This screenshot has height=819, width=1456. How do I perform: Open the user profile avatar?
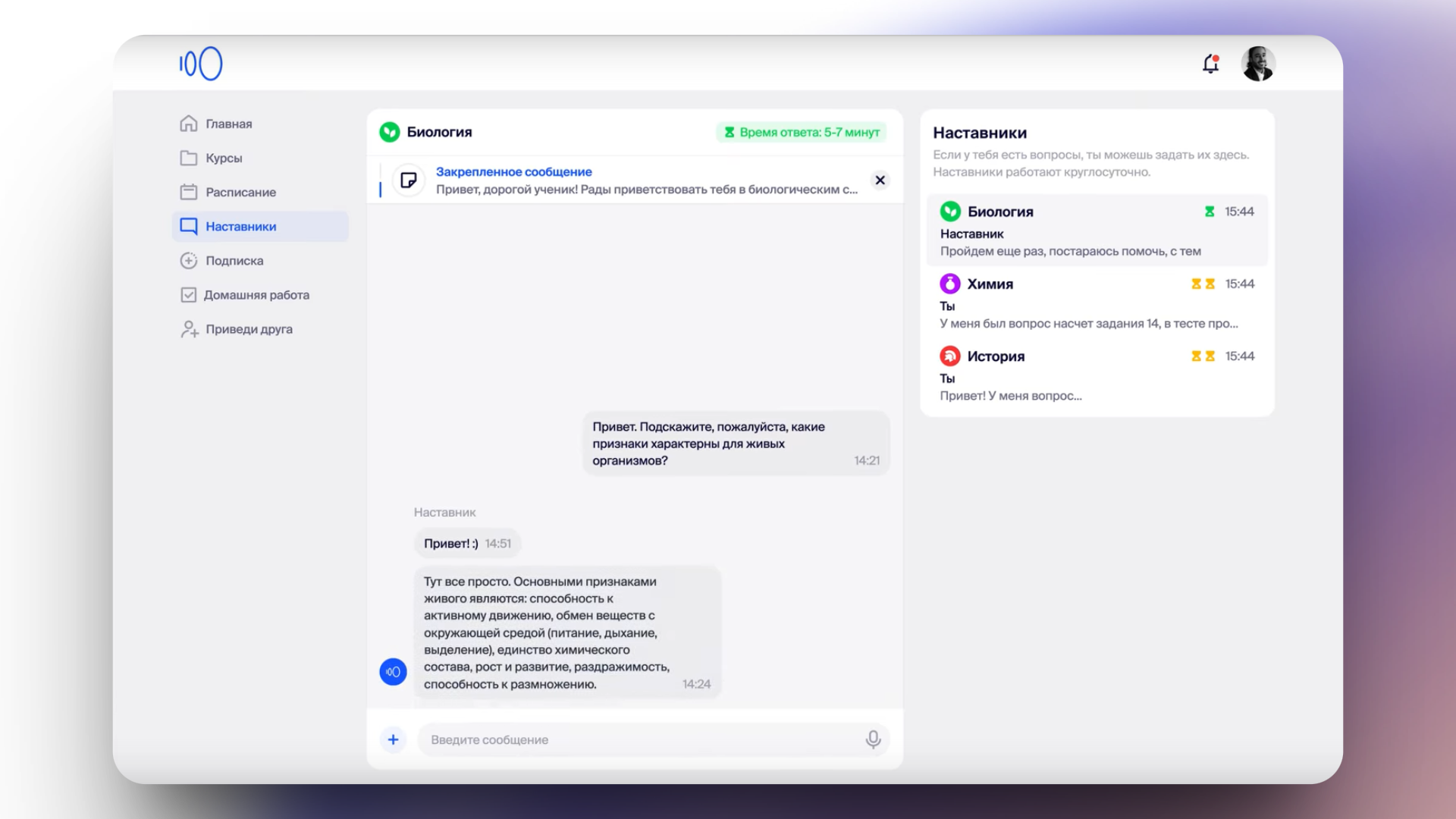(1258, 64)
